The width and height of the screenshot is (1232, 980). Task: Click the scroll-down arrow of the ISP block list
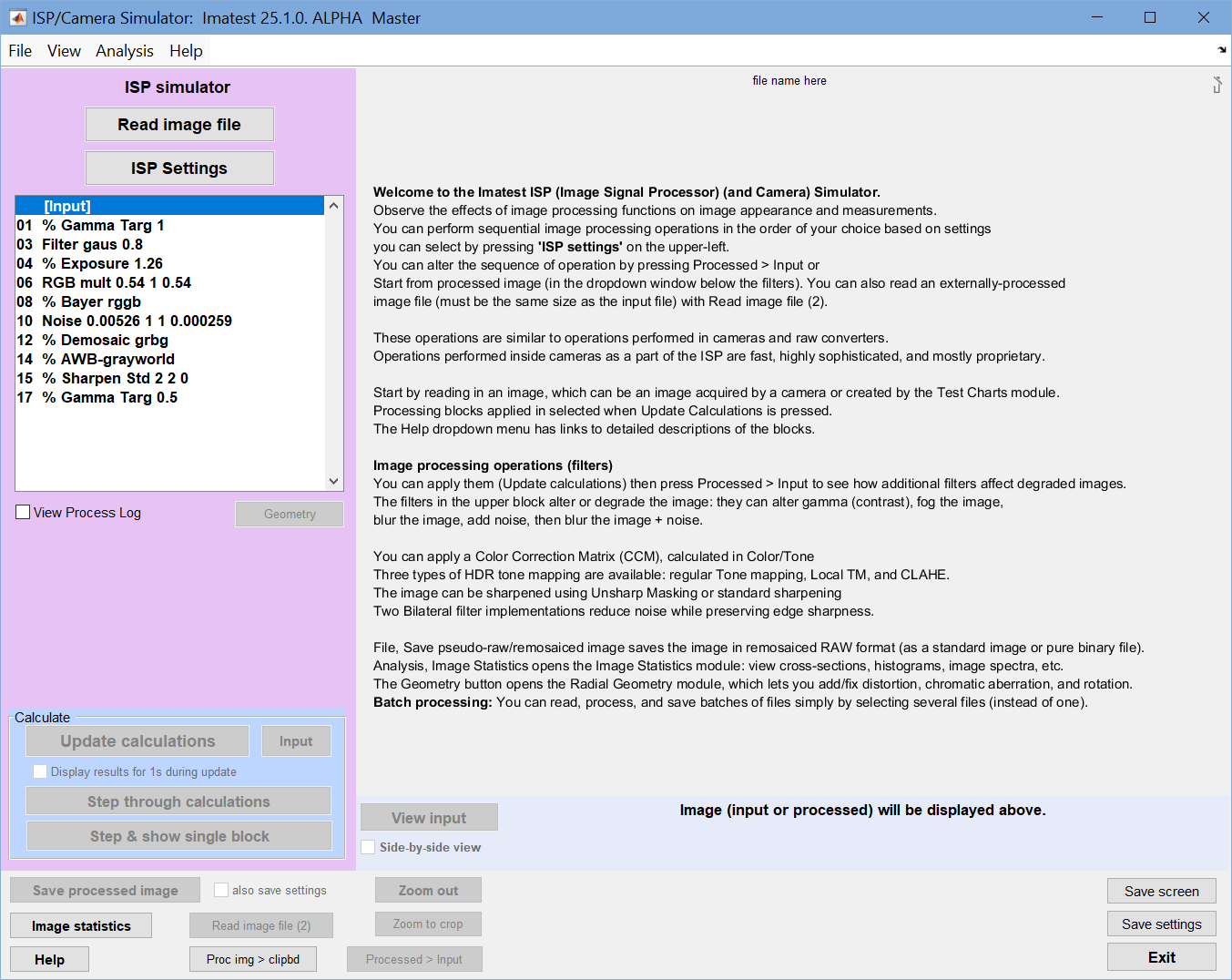pyautogui.click(x=333, y=481)
